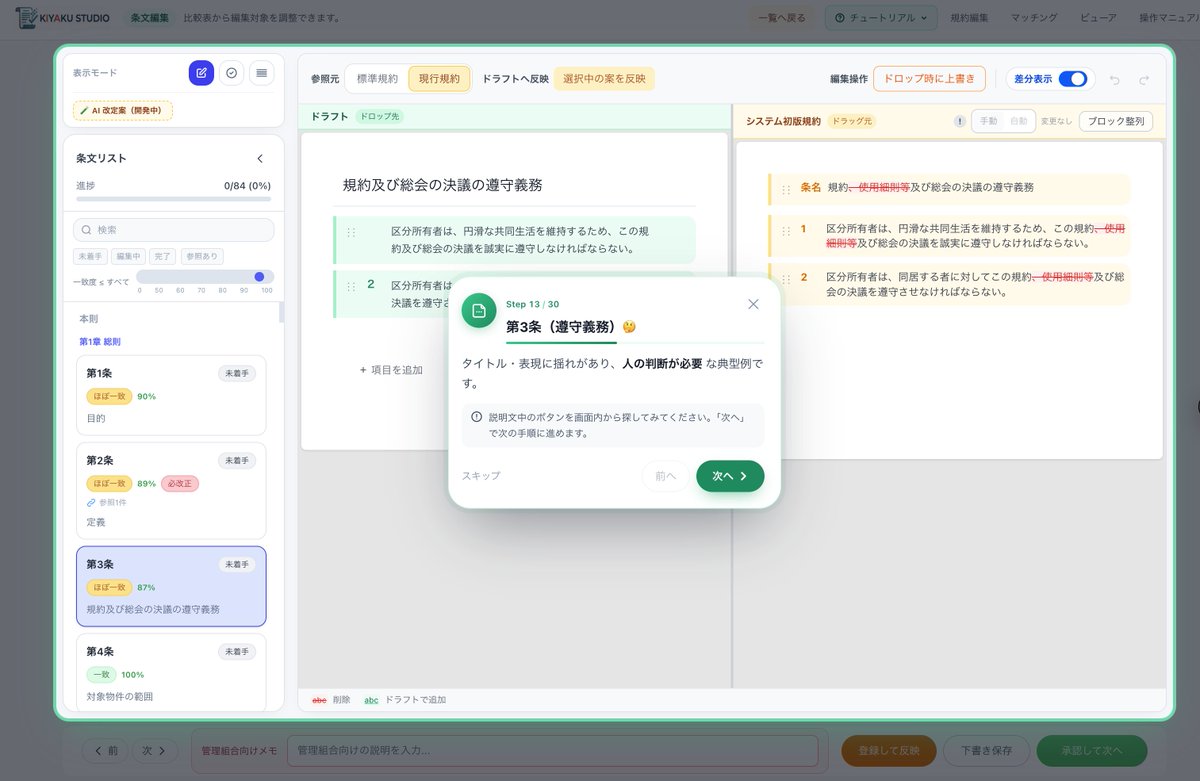Open the チュートリアル dropdown
Image resolution: width=1200 pixels, height=781 pixels.
tap(880, 17)
